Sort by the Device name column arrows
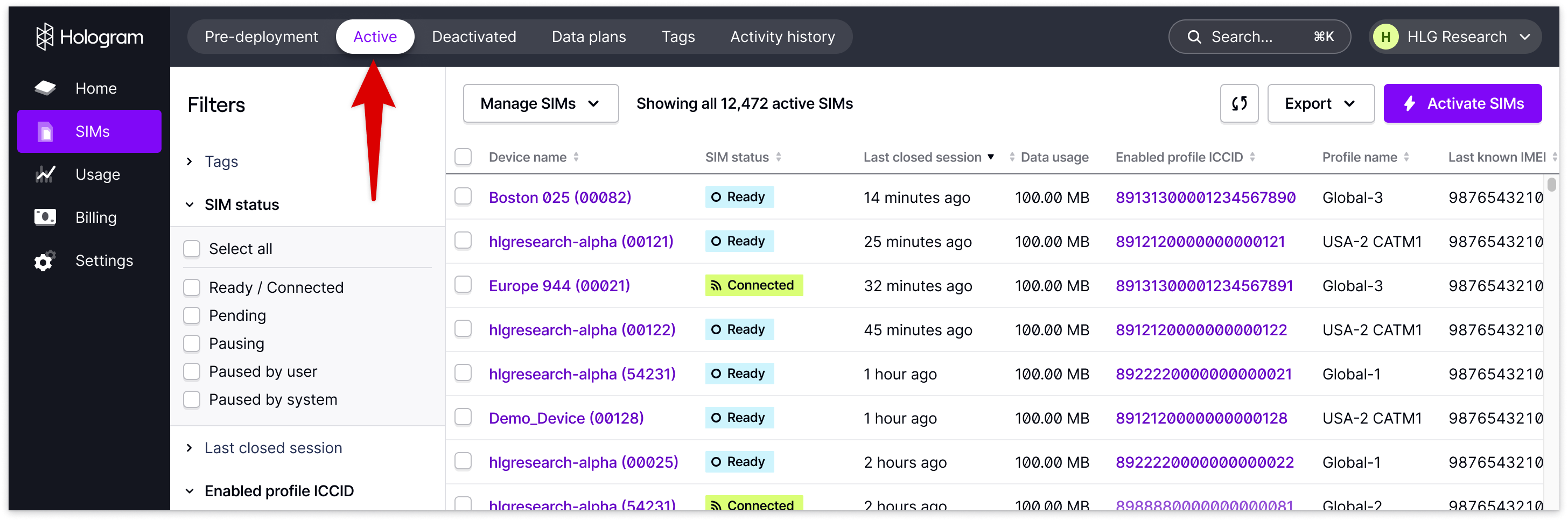This screenshot has width=1568, height=521. (576, 157)
